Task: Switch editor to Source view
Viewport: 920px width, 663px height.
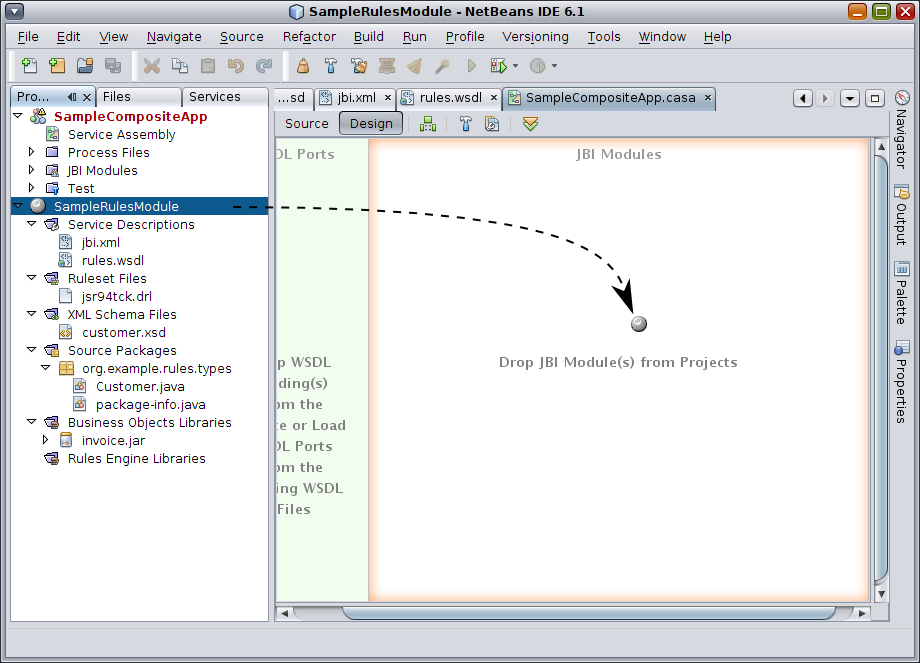Action: click(306, 124)
